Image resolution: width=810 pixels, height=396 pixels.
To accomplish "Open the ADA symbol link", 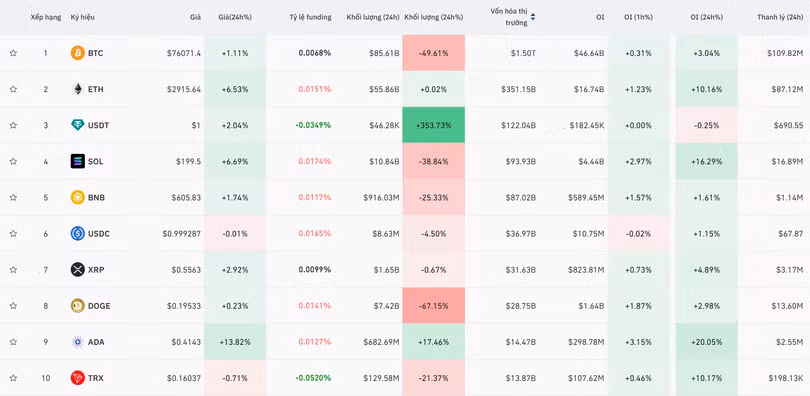I will (96, 342).
